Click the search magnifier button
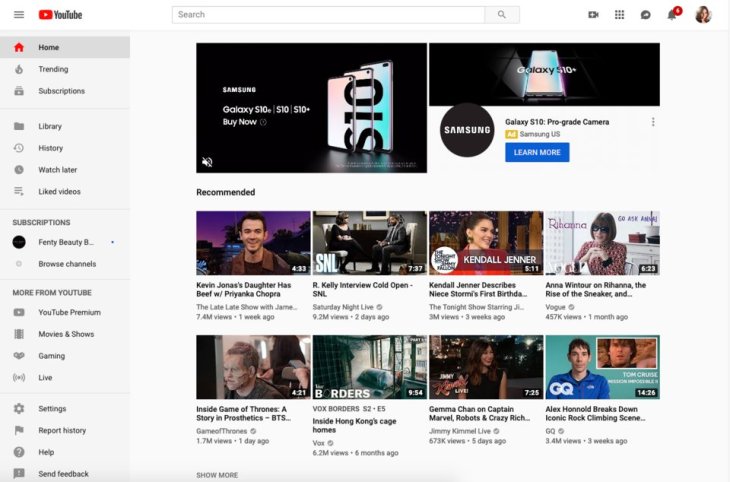The height and width of the screenshot is (482, 730). [501, 15]
